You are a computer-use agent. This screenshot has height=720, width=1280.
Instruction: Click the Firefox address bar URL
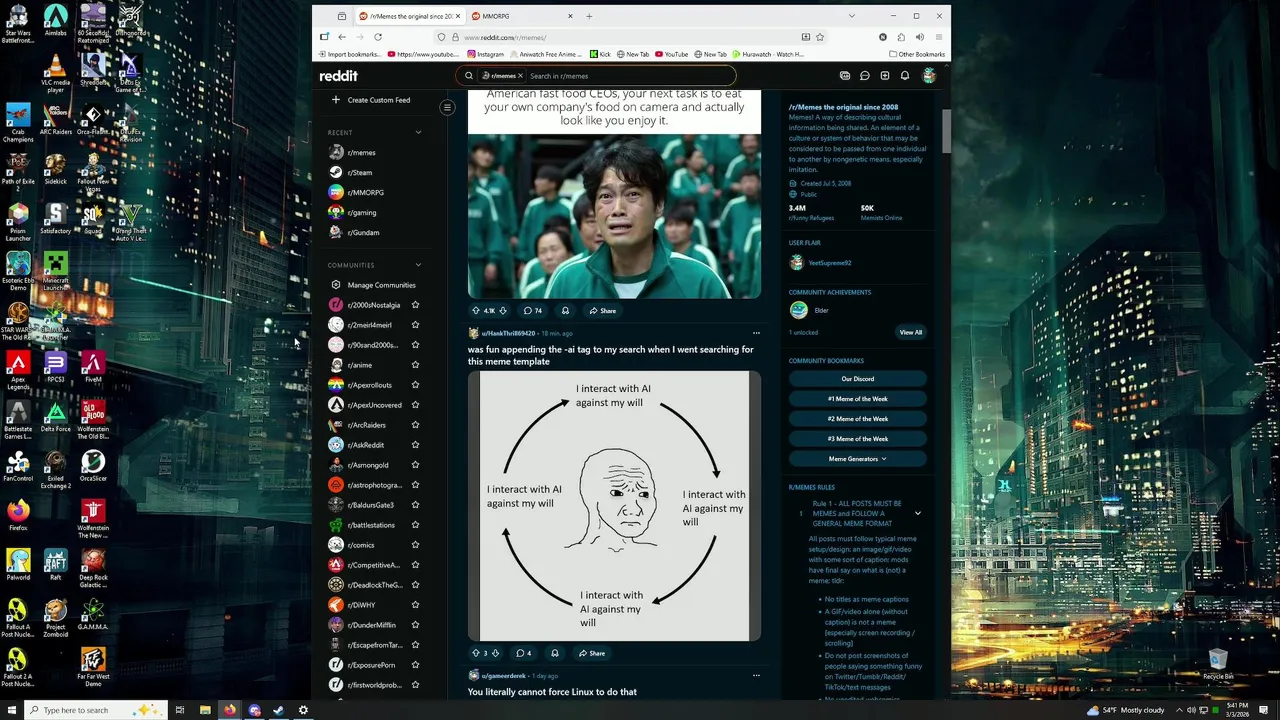(505, 37)
